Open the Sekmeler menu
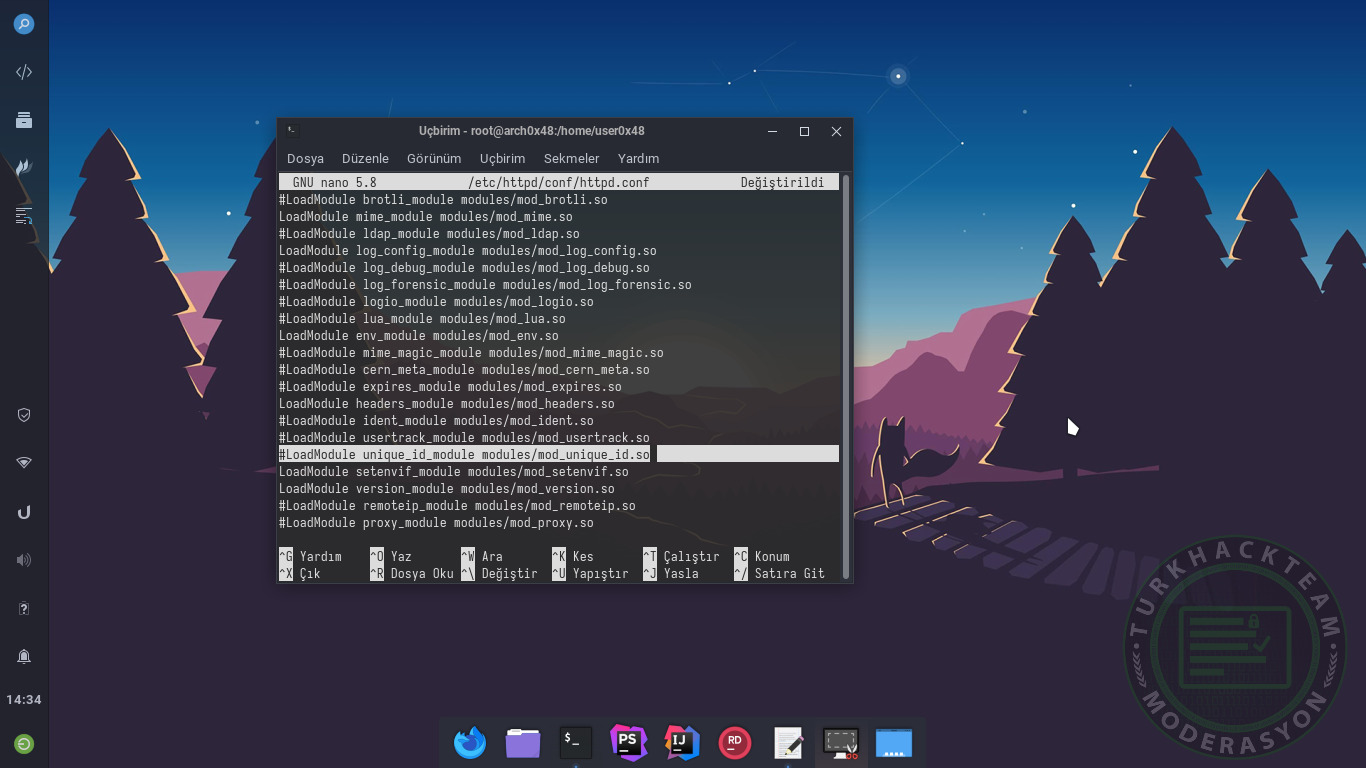The width and height of the screenshot is (1366, 768). [x=572, y=158]
